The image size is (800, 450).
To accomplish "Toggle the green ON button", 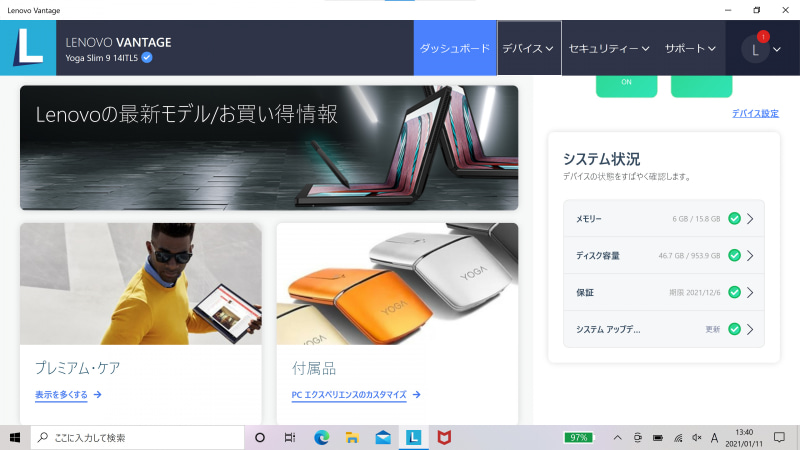I will [x=627, y=85].
